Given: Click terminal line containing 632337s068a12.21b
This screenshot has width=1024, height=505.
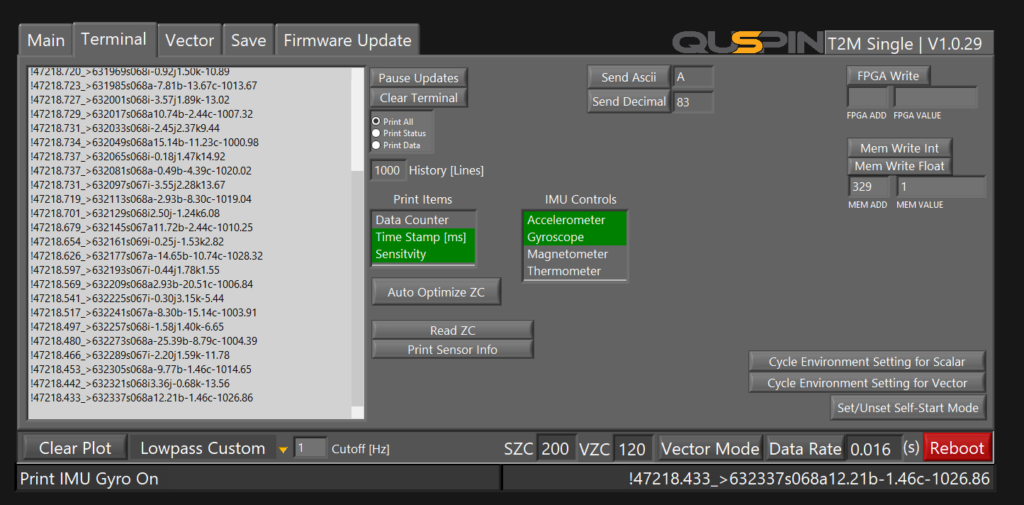Looking at the screenshot, I should (x=142, y=398).
